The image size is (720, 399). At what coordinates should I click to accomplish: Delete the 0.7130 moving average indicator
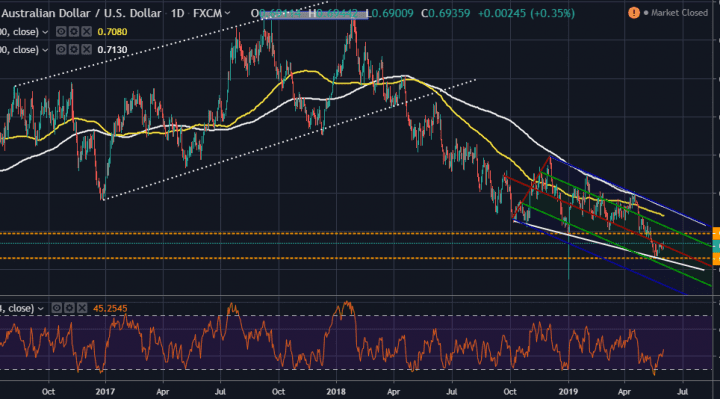click(x=86, y=50)
